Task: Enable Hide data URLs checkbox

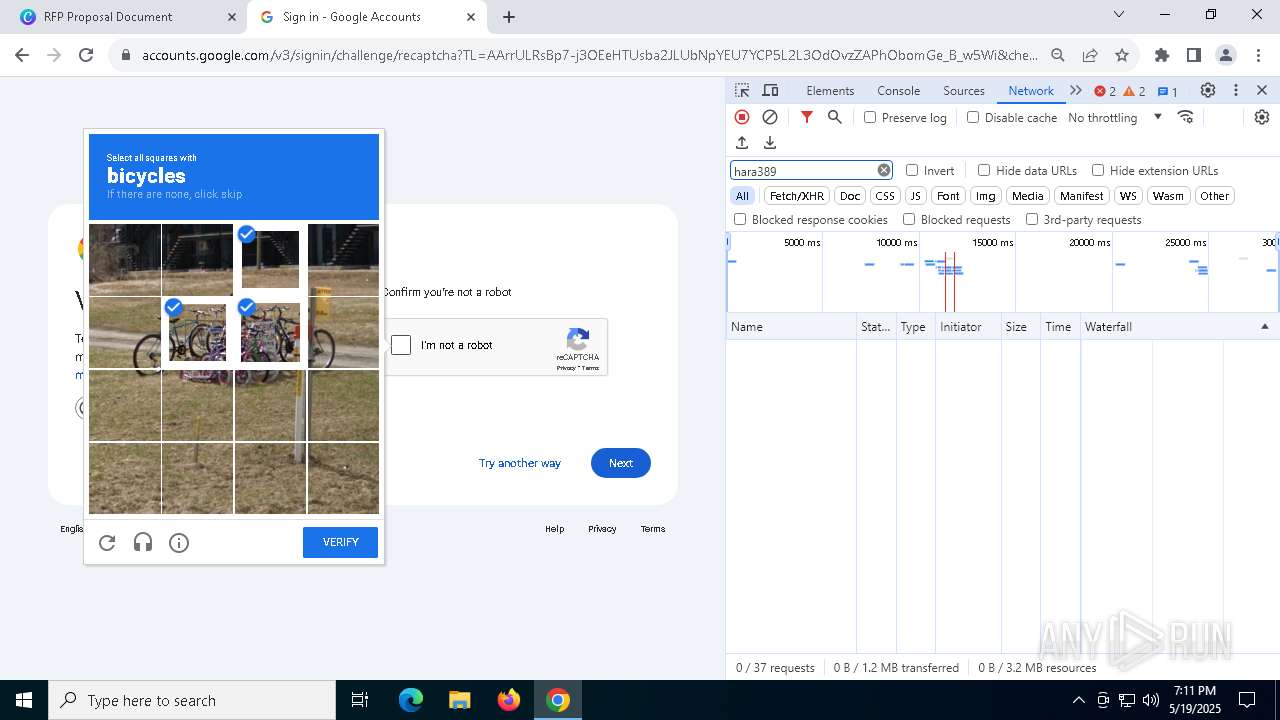Action: point(984,170)
